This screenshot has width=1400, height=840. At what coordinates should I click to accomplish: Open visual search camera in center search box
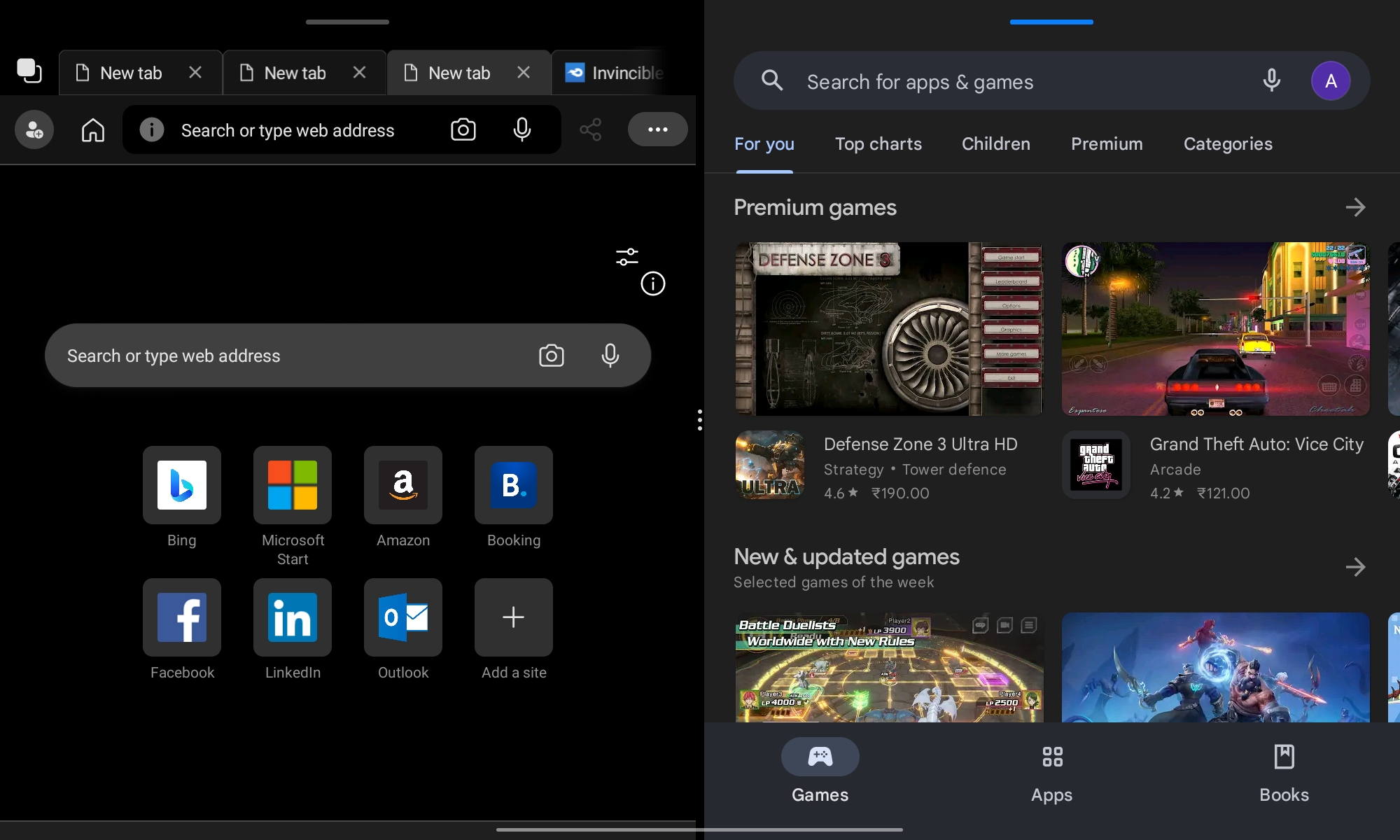(x=552, y=356)
